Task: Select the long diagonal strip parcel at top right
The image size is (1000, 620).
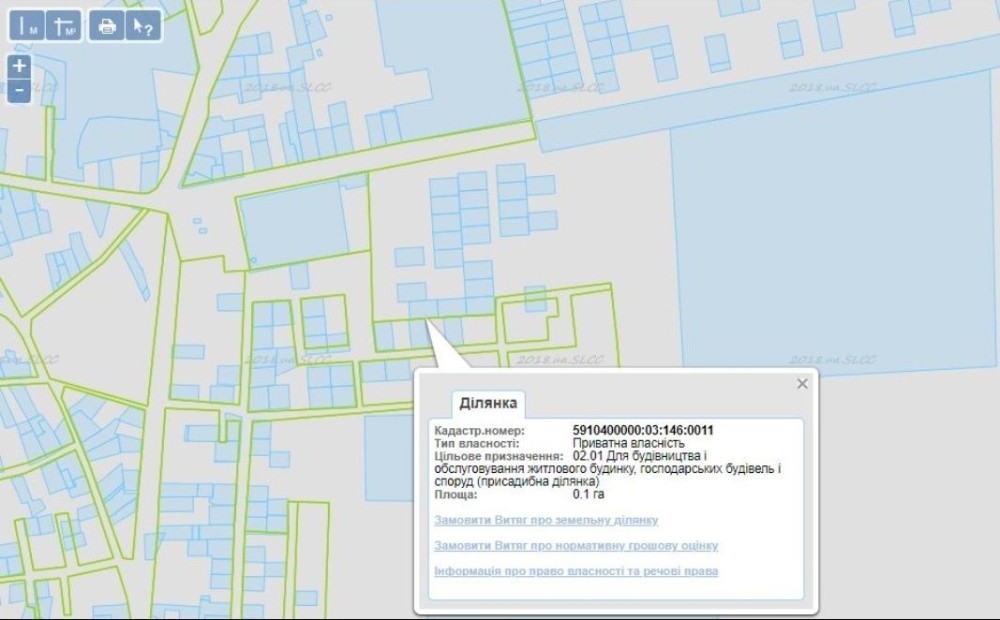Action: (x=765, y=96)
